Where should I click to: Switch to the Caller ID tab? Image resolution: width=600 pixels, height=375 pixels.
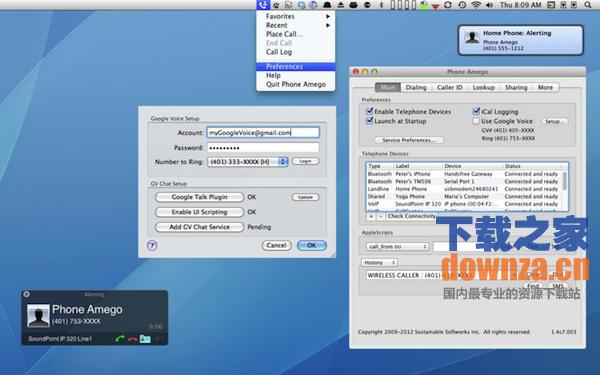pyautogui.click(x=450, y=87)
